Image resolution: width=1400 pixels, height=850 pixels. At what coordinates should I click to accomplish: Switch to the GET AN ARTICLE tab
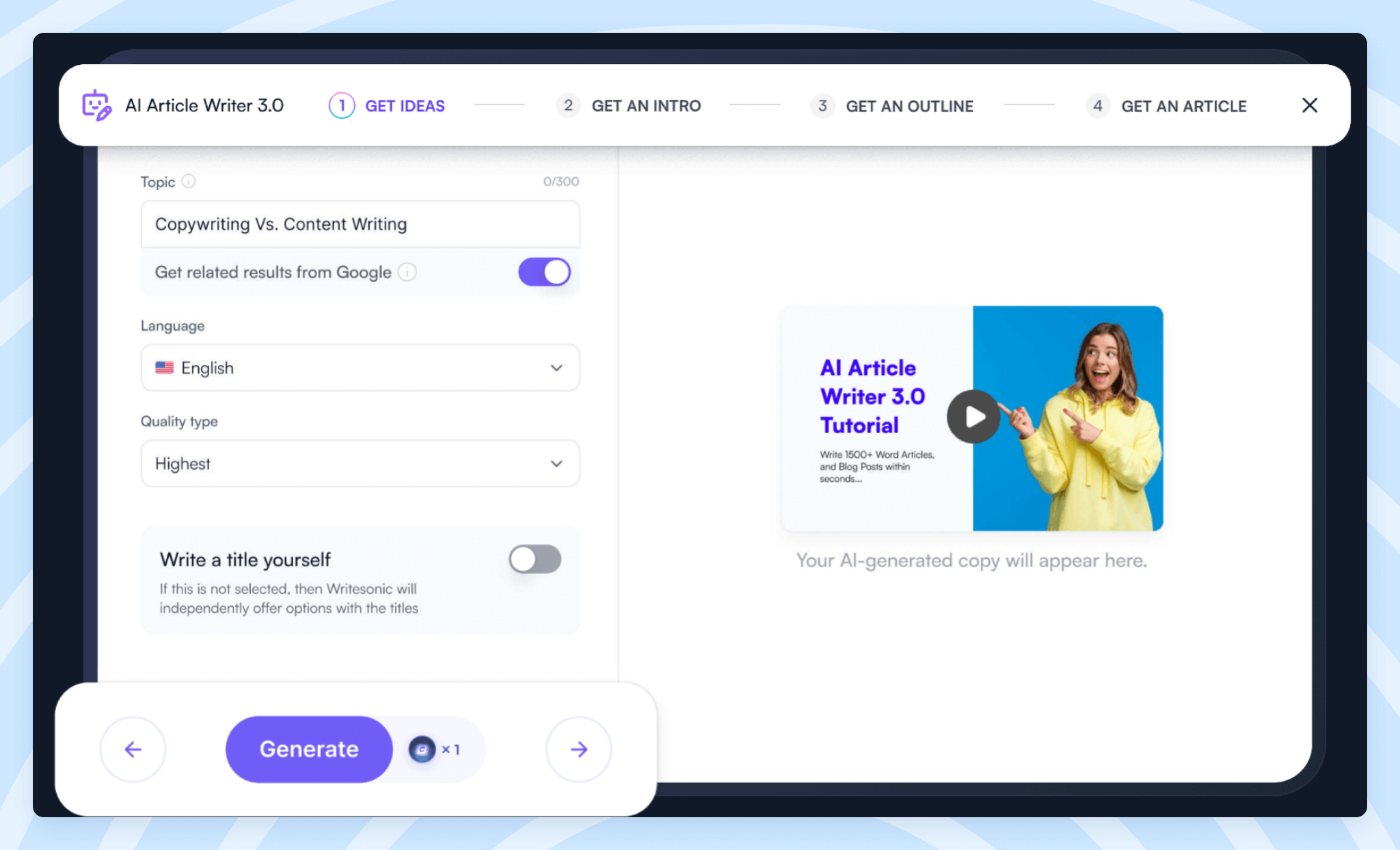pyautogui.click(x=1184, y=104)
